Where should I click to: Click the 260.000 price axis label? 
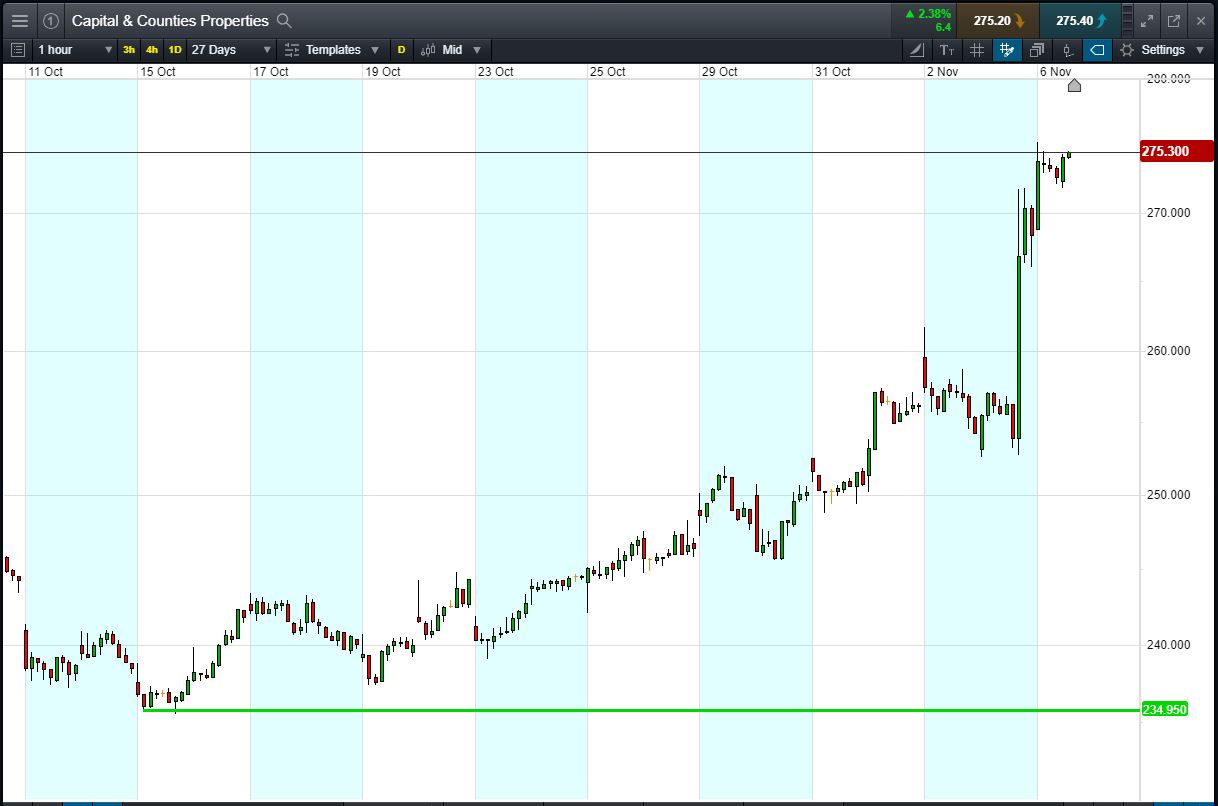click(x=1169, y=350)
